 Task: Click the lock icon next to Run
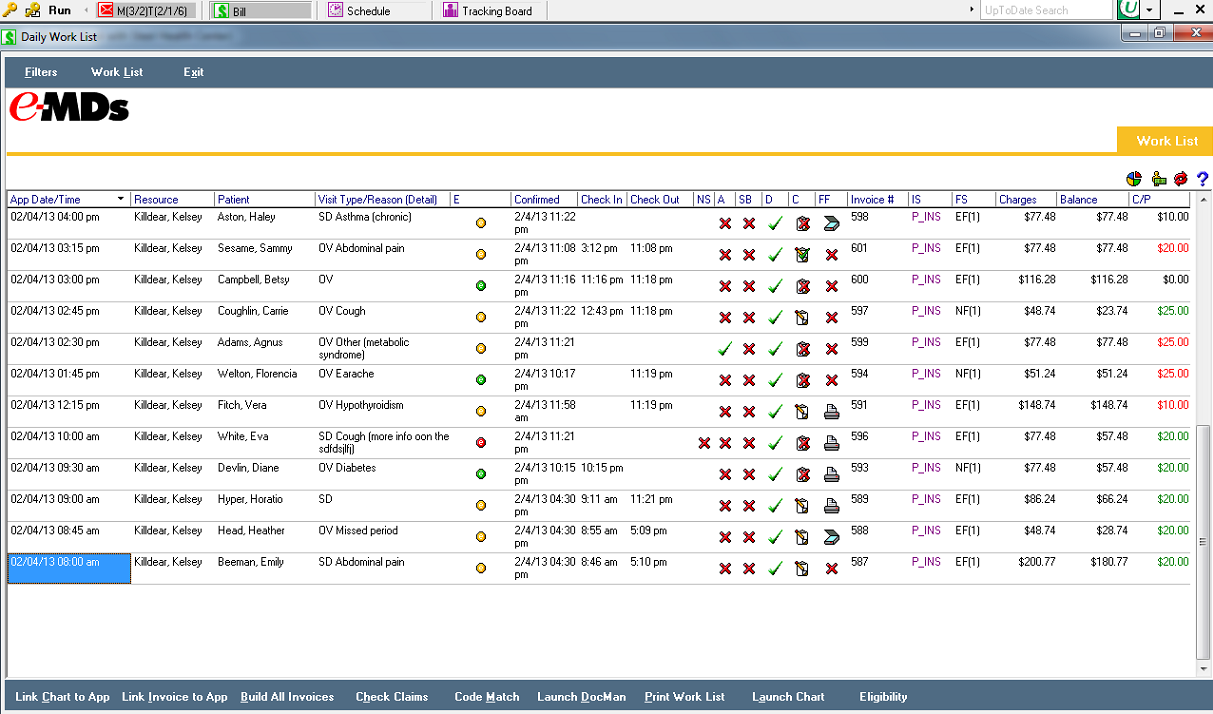[x=33, y=10]
